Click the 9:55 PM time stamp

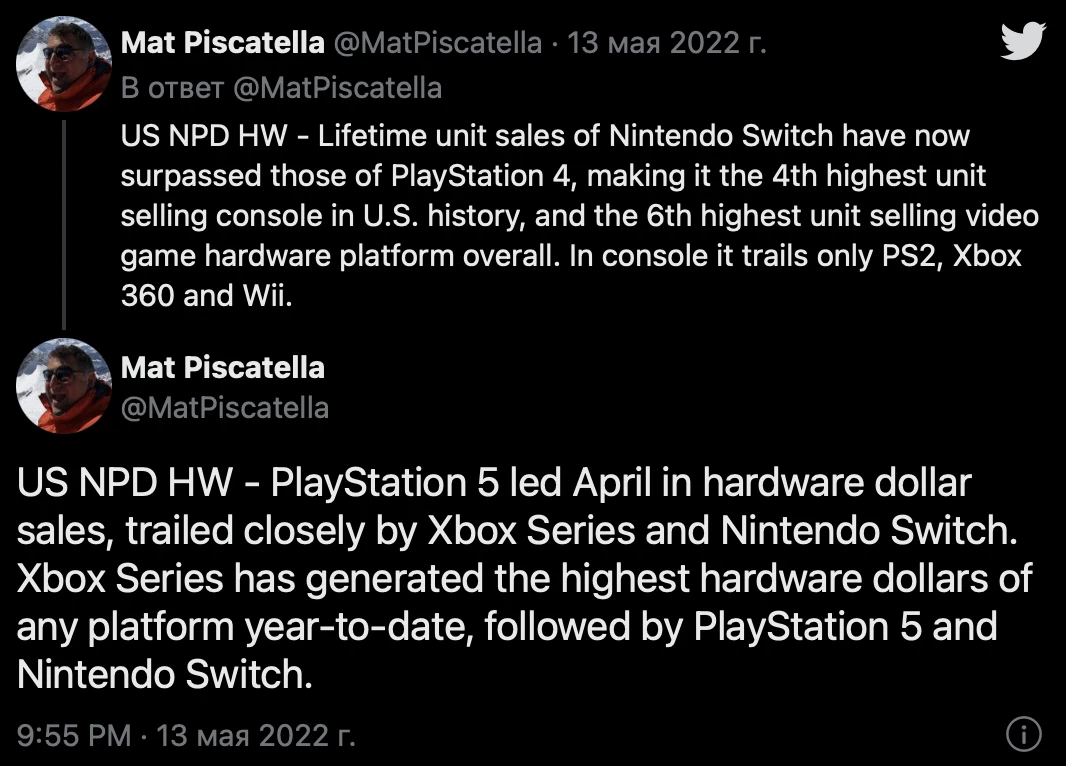tap(73, 735)
